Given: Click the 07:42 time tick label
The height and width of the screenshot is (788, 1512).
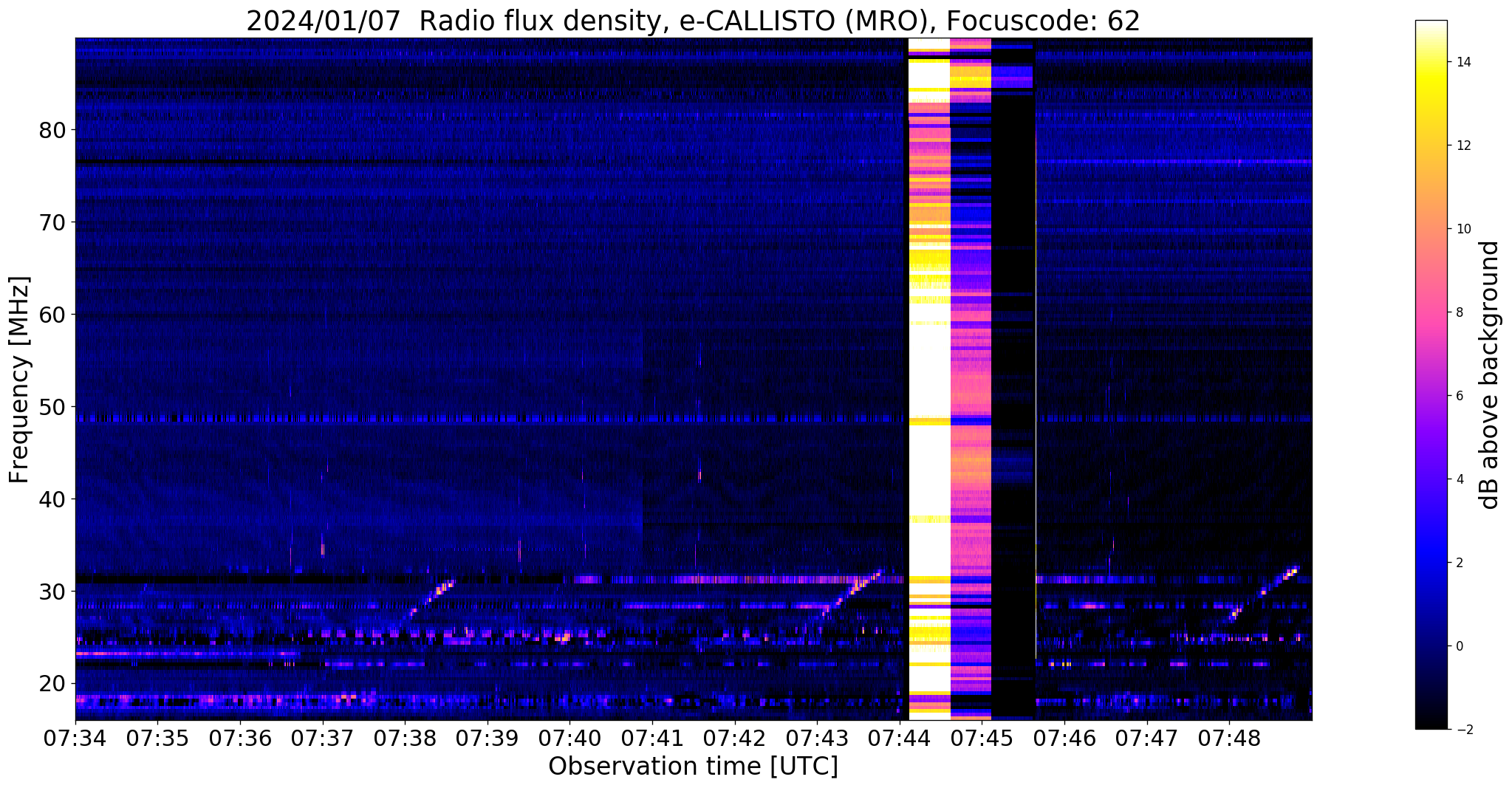Looking at the screenshot, I should 735,737.
